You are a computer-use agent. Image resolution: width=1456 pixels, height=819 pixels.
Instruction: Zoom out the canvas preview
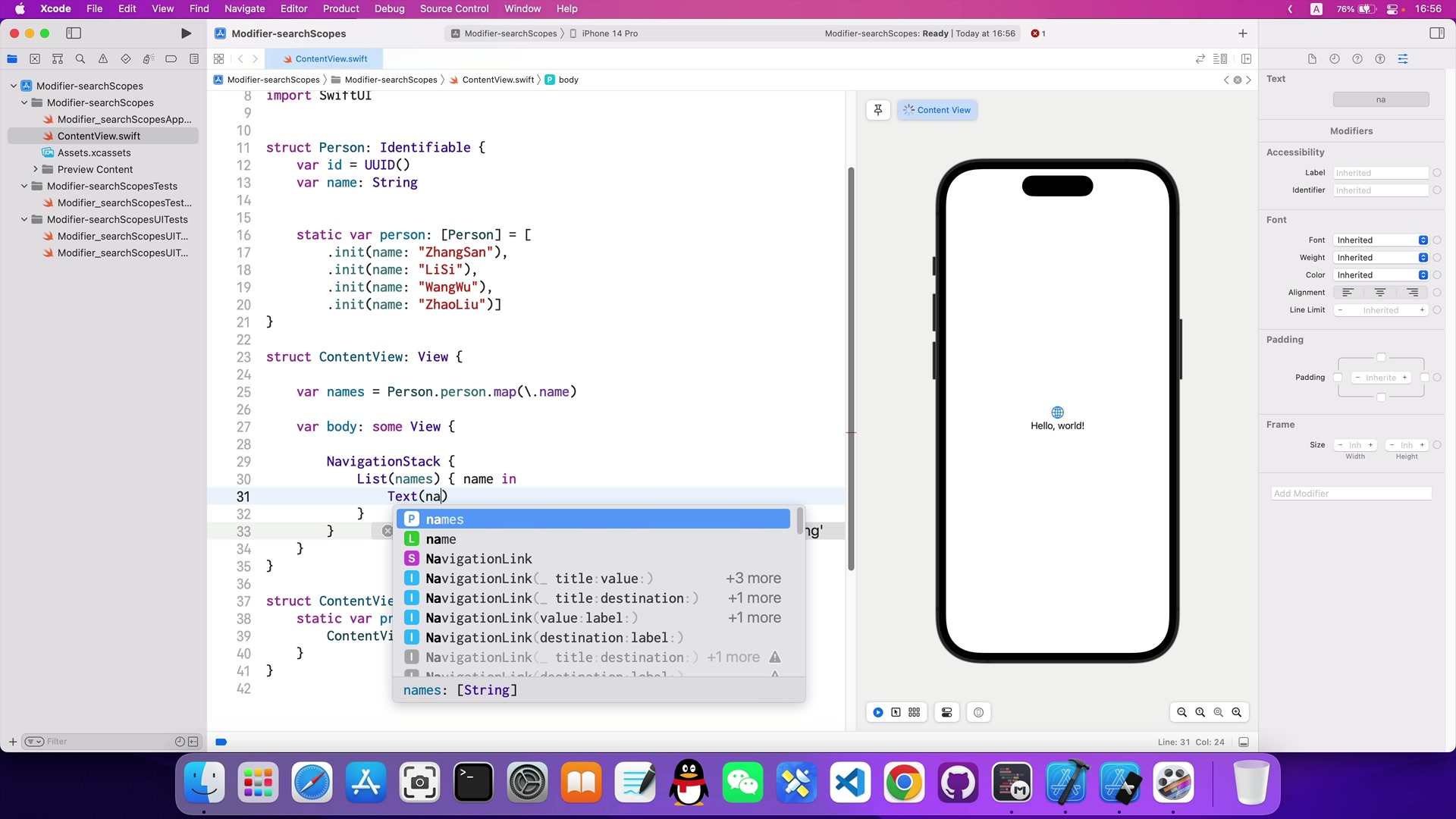coord(1181,712)
